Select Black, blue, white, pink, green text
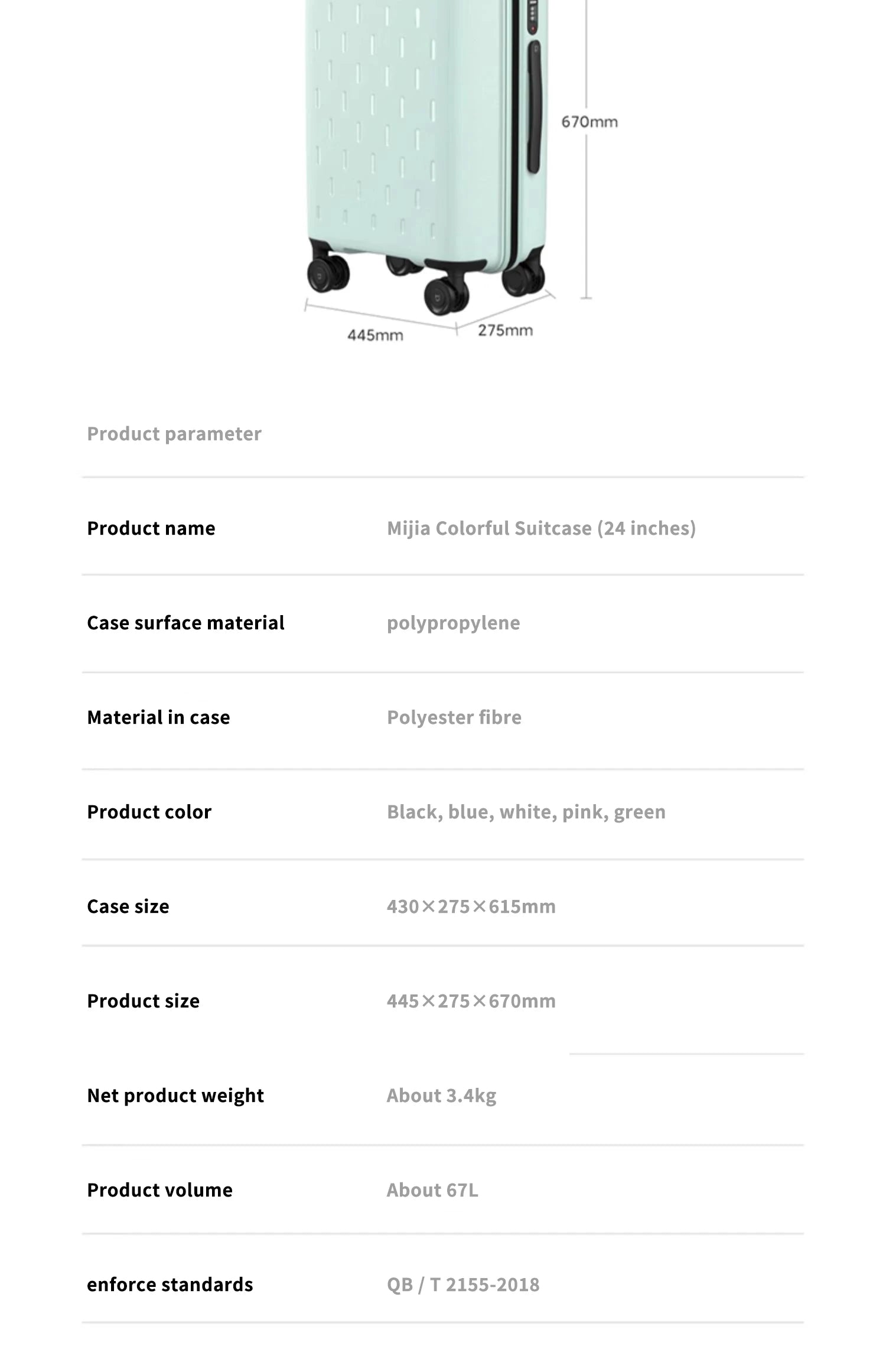The image size is (886, 1372). [526, 812]
